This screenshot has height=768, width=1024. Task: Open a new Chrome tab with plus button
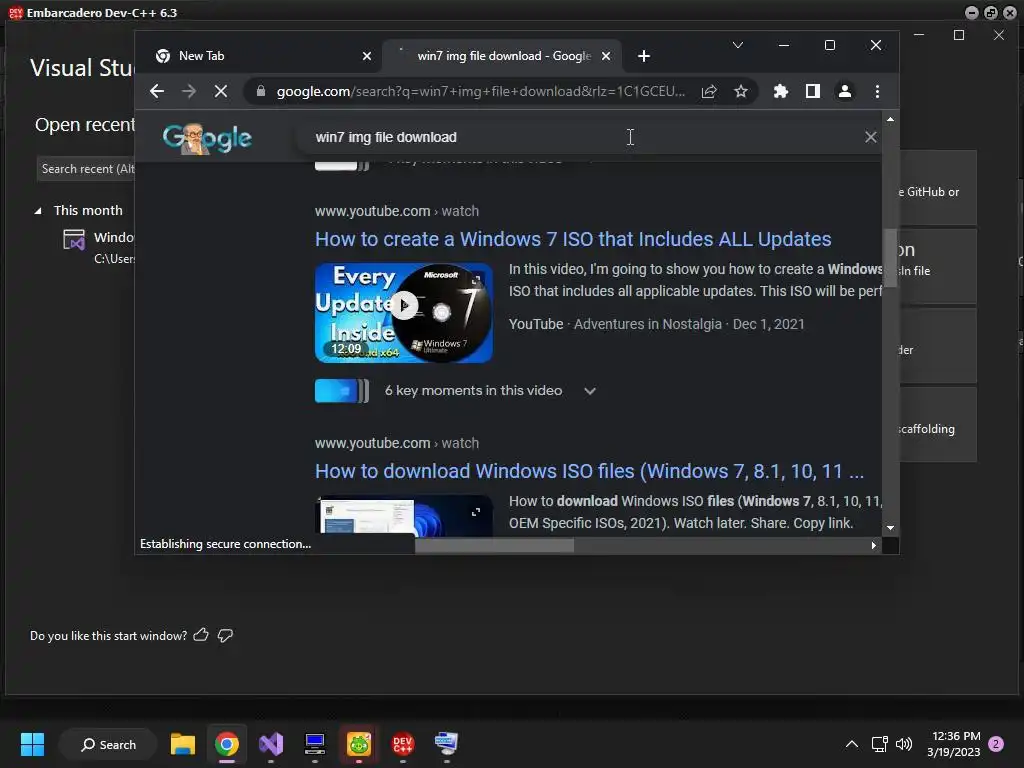(x=644, y=56)
